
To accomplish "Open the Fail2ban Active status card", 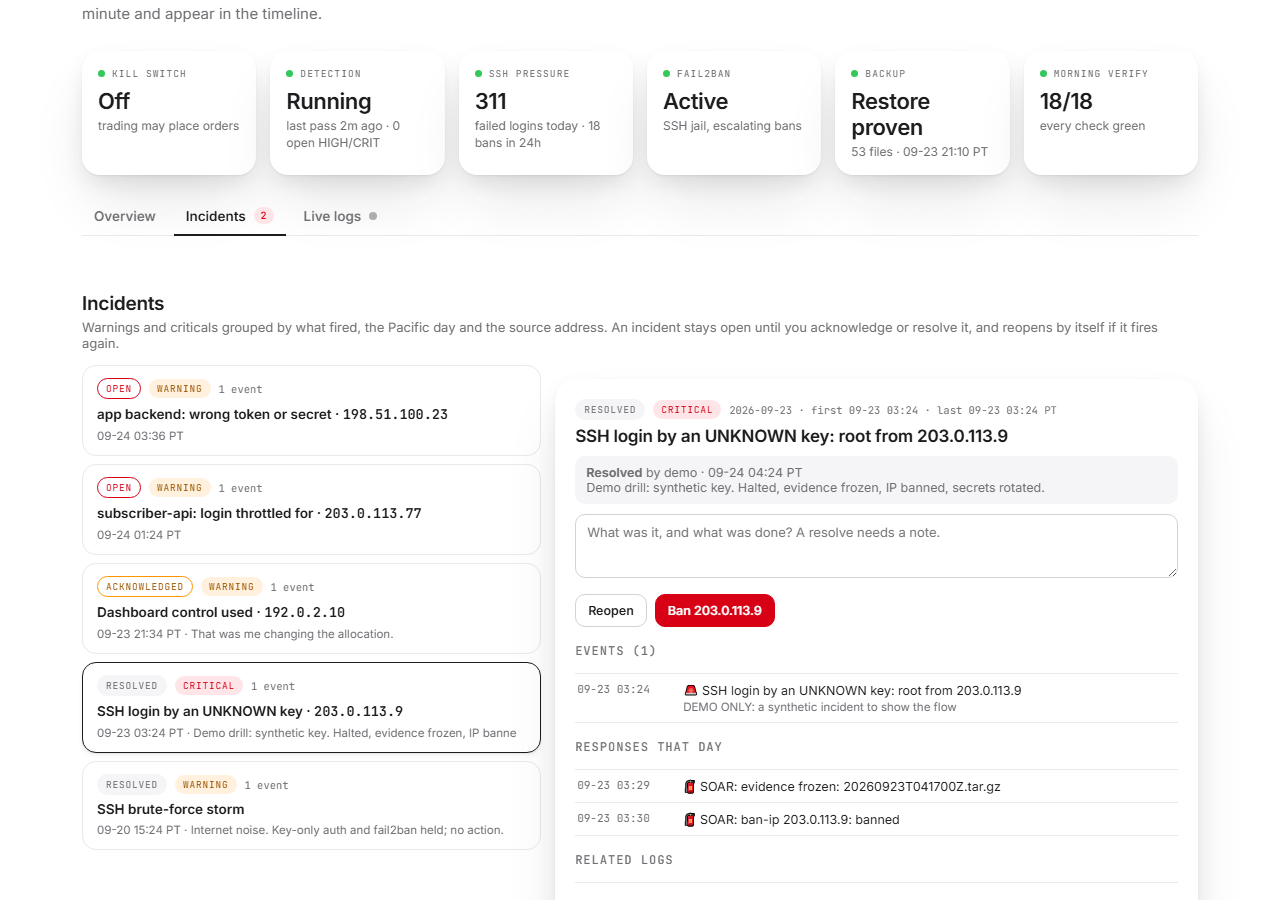I will [734, 113].
